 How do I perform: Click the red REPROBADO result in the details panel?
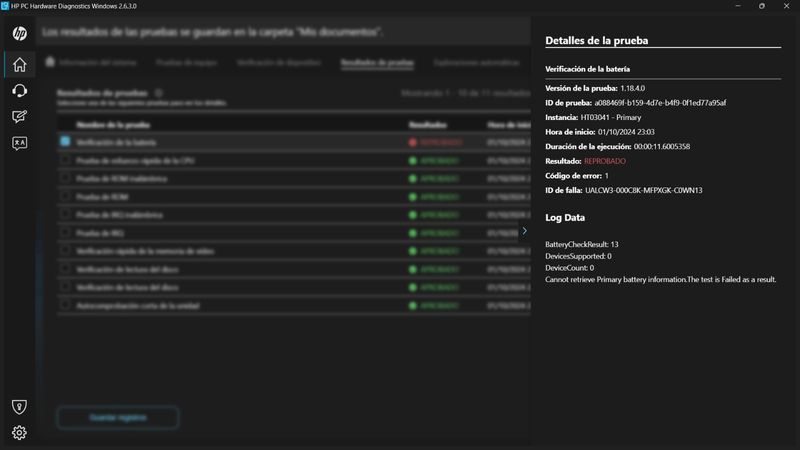[605, 161]
